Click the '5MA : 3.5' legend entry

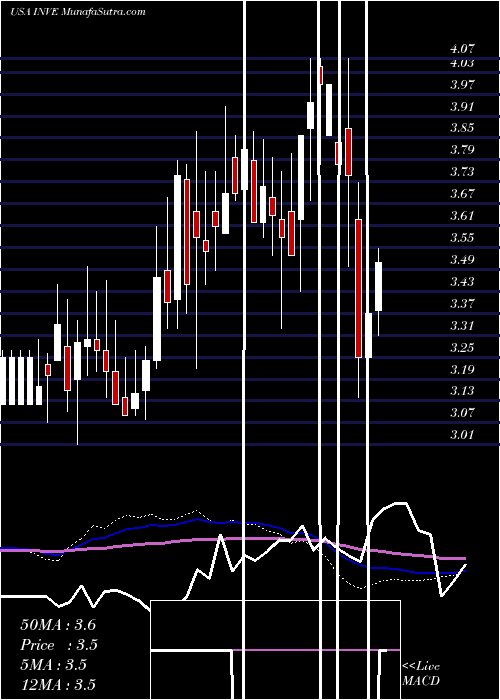coord(53,665)
